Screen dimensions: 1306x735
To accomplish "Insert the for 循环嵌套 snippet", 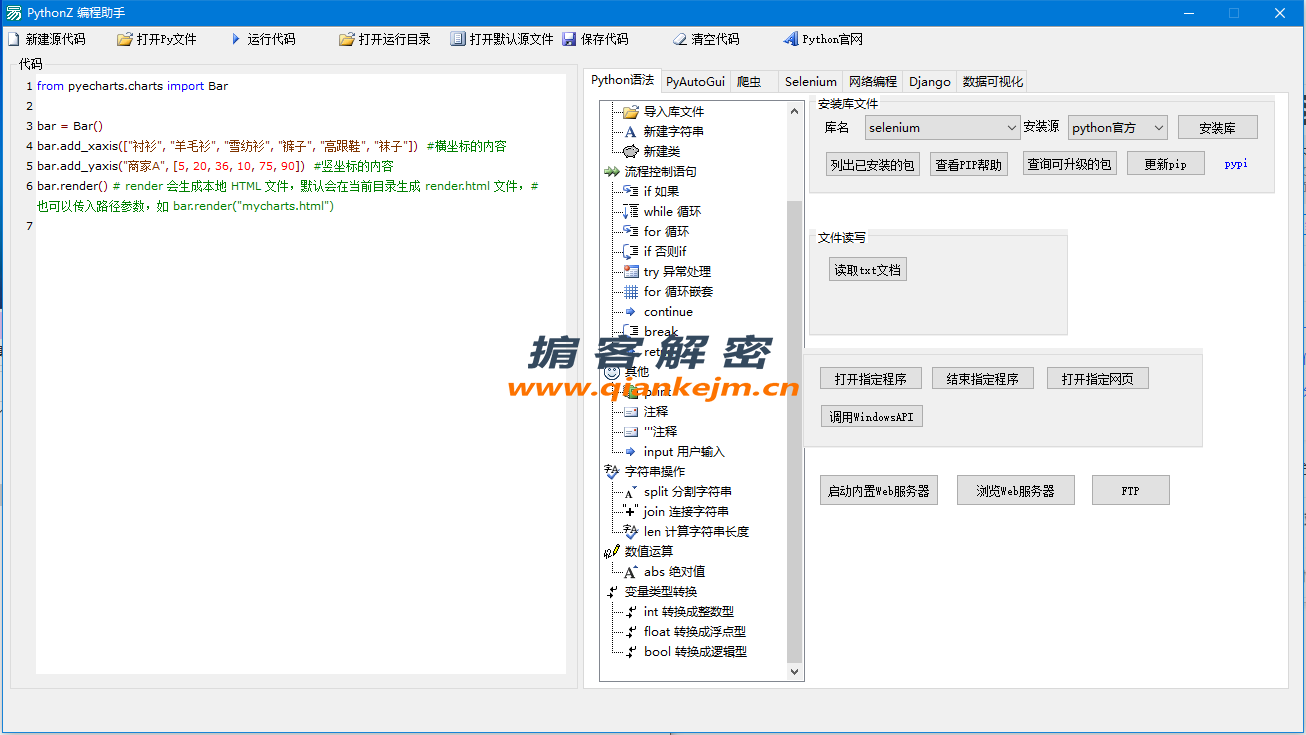I will click(678, 291).
